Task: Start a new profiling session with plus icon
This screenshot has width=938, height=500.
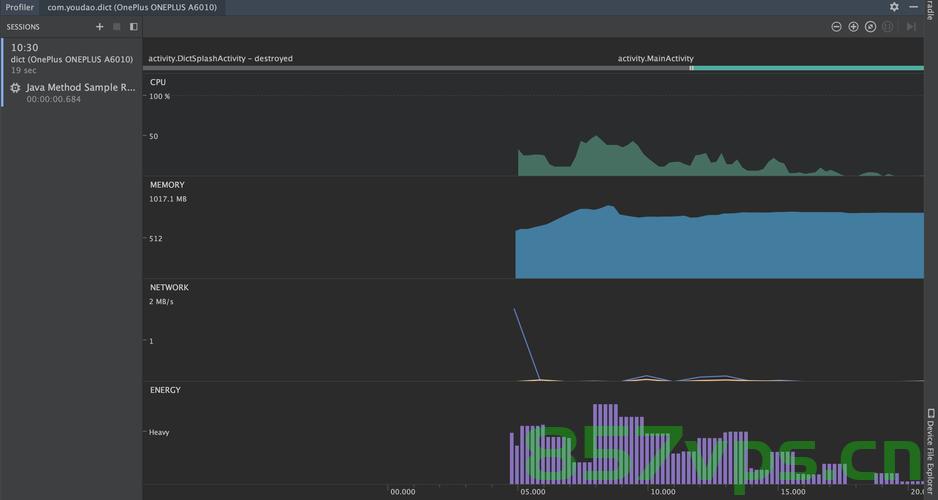Action: [x=100, y=26]
